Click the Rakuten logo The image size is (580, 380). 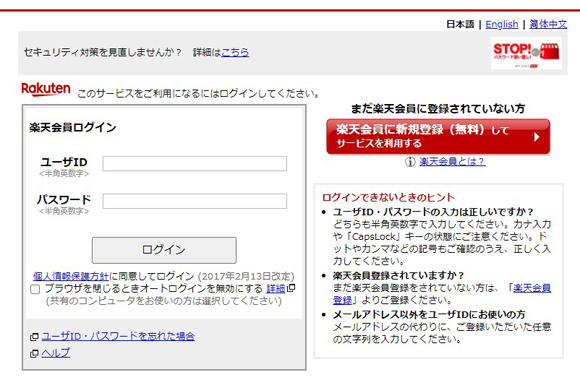coord(46,89)
